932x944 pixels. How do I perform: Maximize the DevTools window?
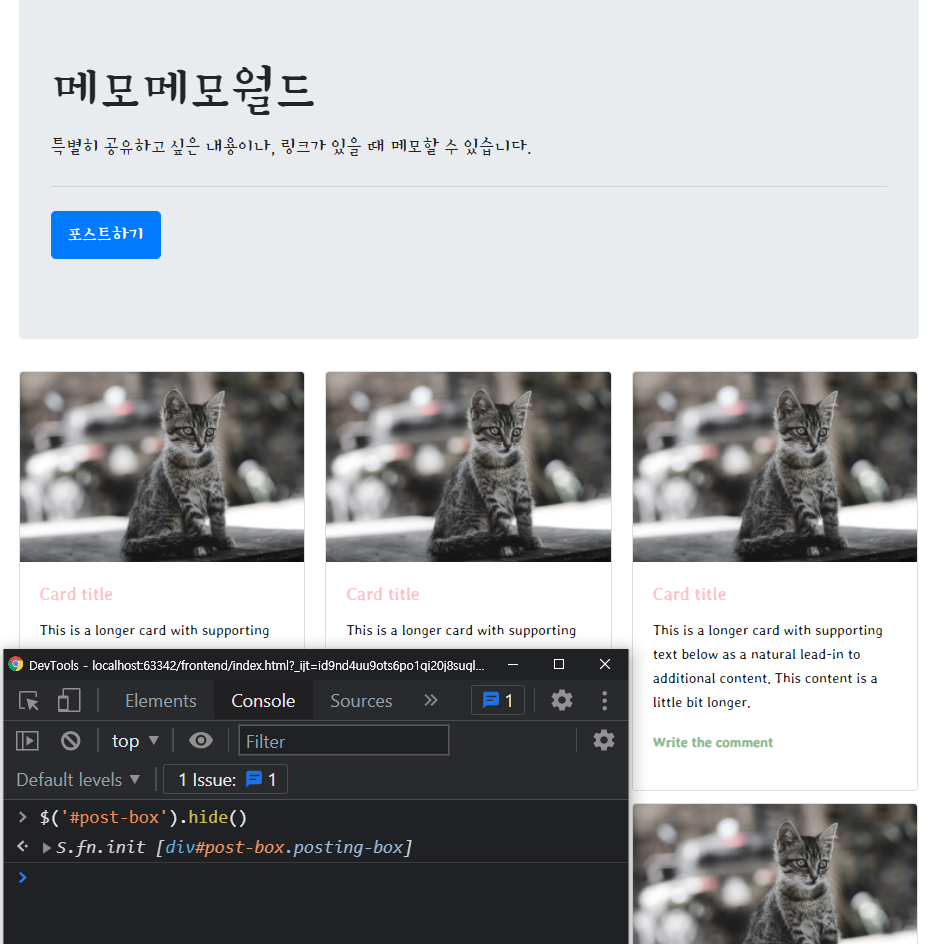click(x=559, y=664)
